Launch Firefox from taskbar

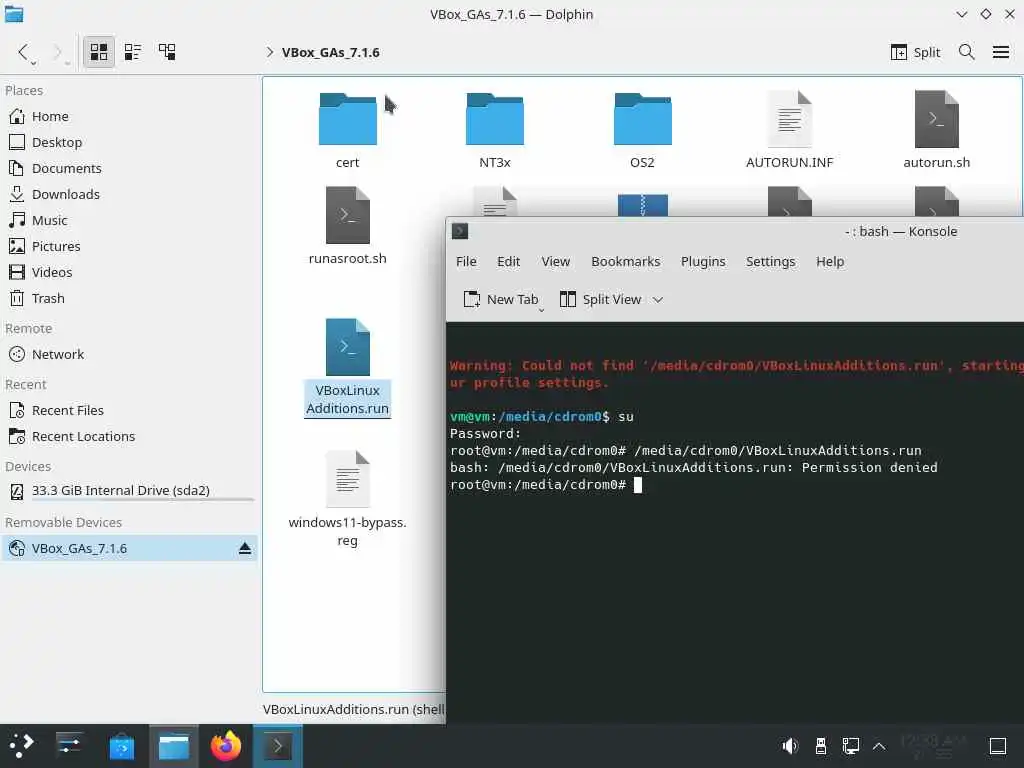click(226, 746)
